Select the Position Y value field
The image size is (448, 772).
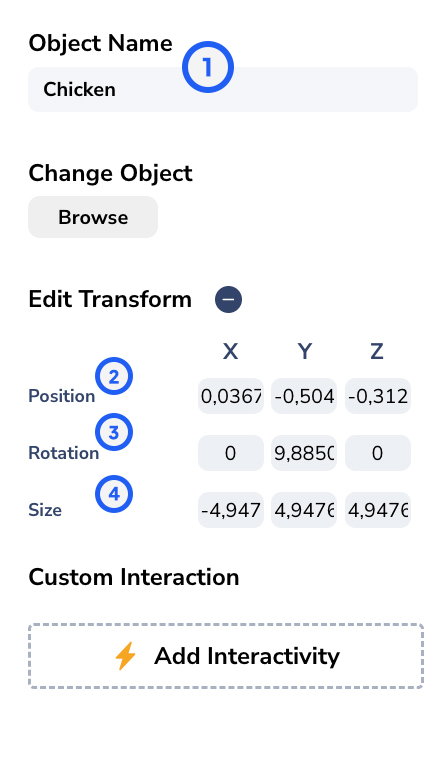(304, 396)
